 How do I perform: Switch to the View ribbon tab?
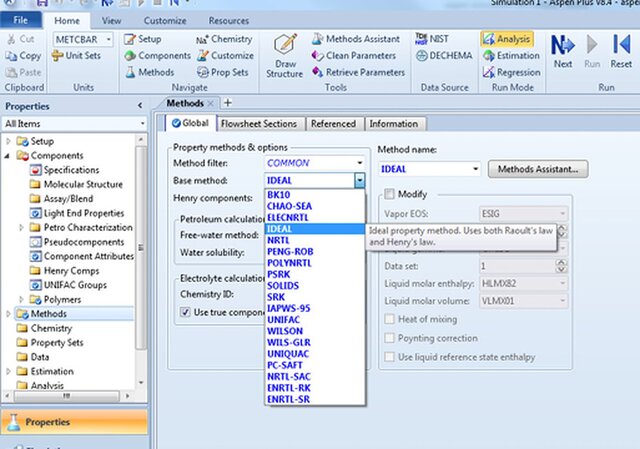[111, 20]
